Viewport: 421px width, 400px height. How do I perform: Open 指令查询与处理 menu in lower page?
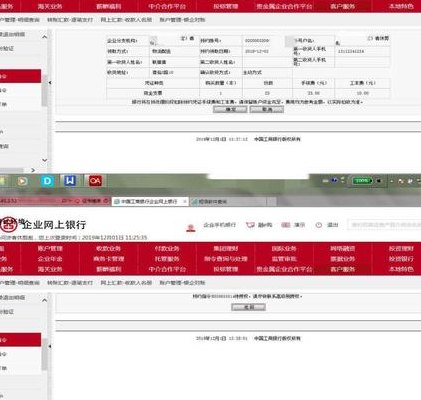[x=226, y=259]
